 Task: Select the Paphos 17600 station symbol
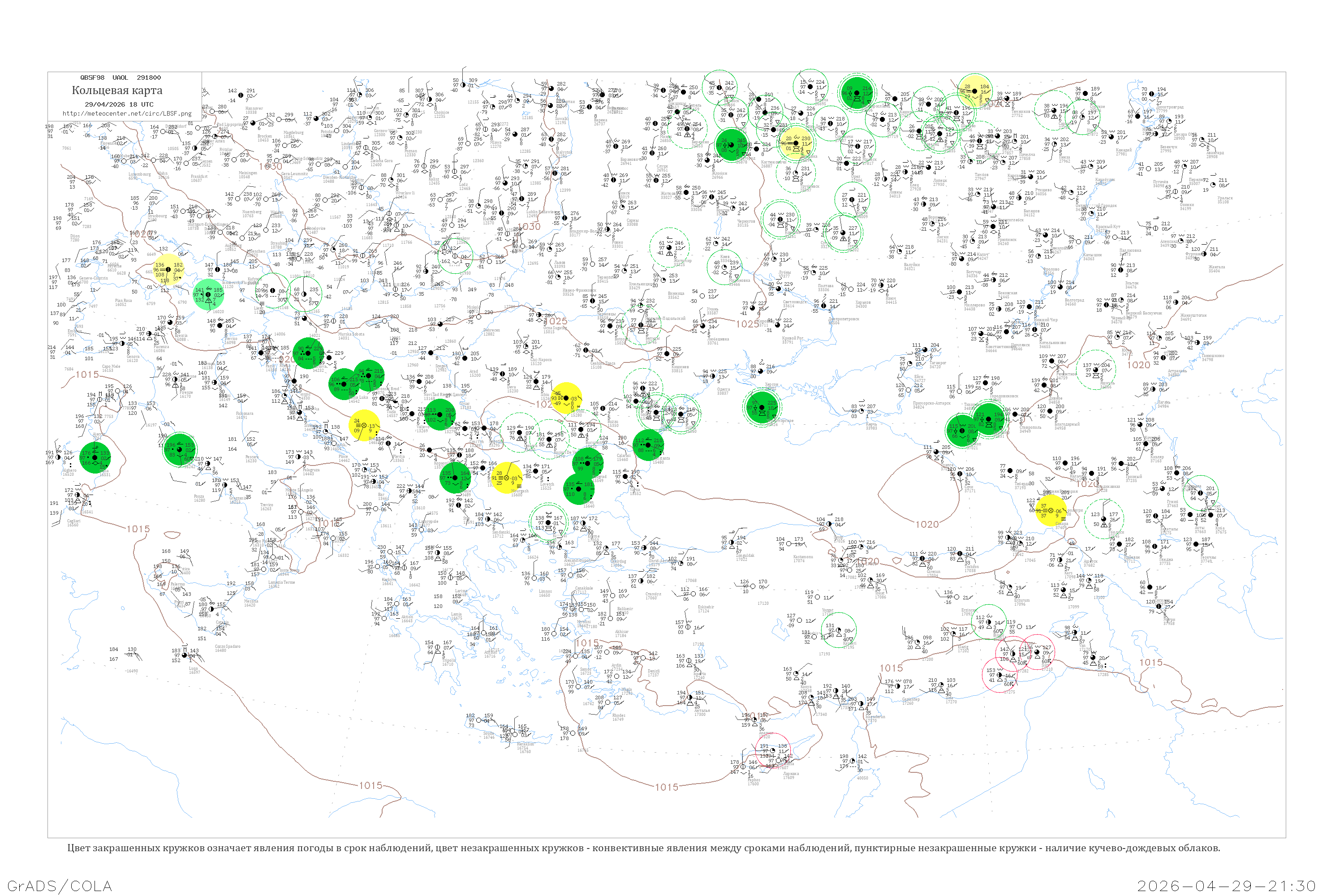click(743, 767)
